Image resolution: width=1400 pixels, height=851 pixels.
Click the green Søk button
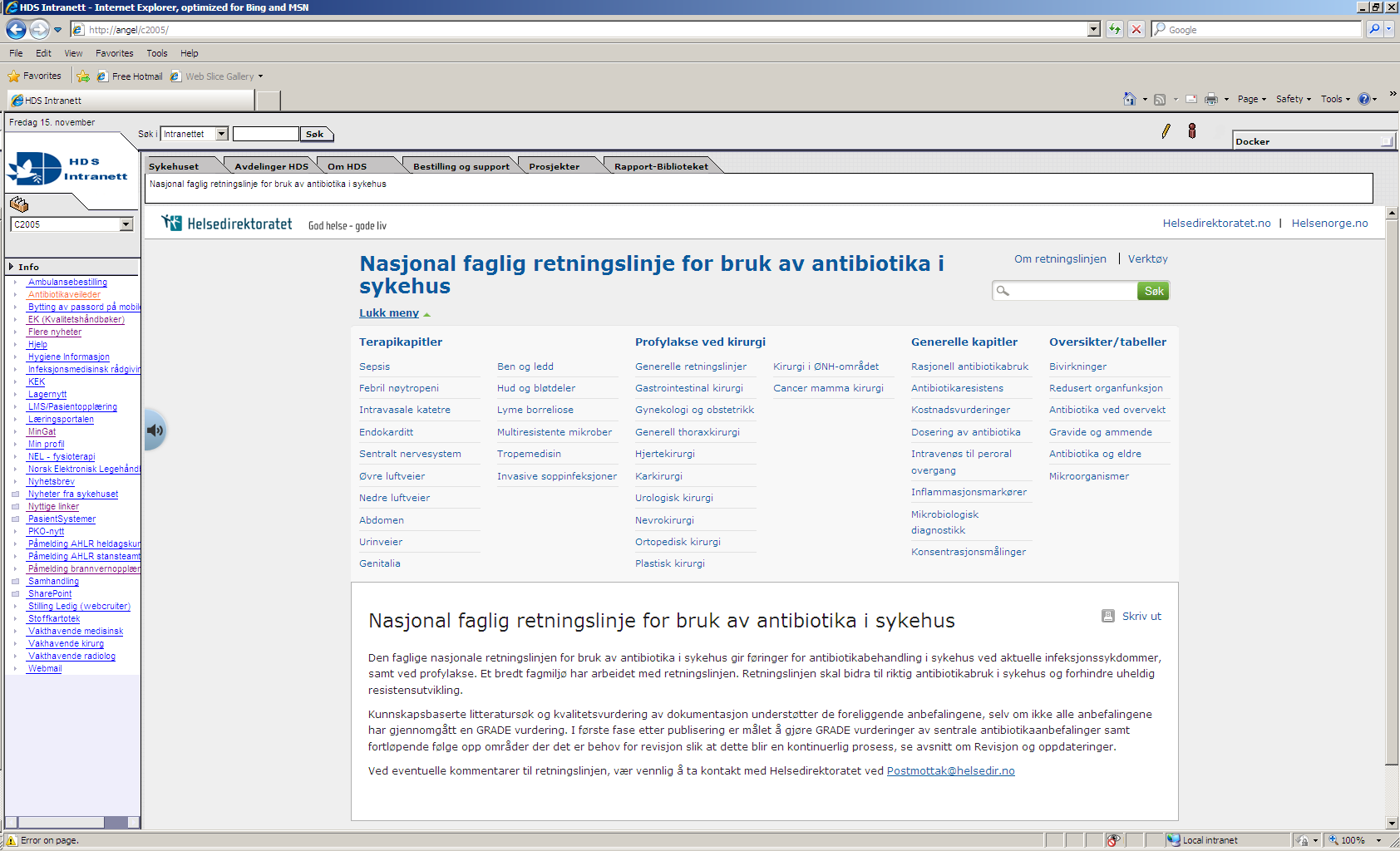coord(1154,291)
